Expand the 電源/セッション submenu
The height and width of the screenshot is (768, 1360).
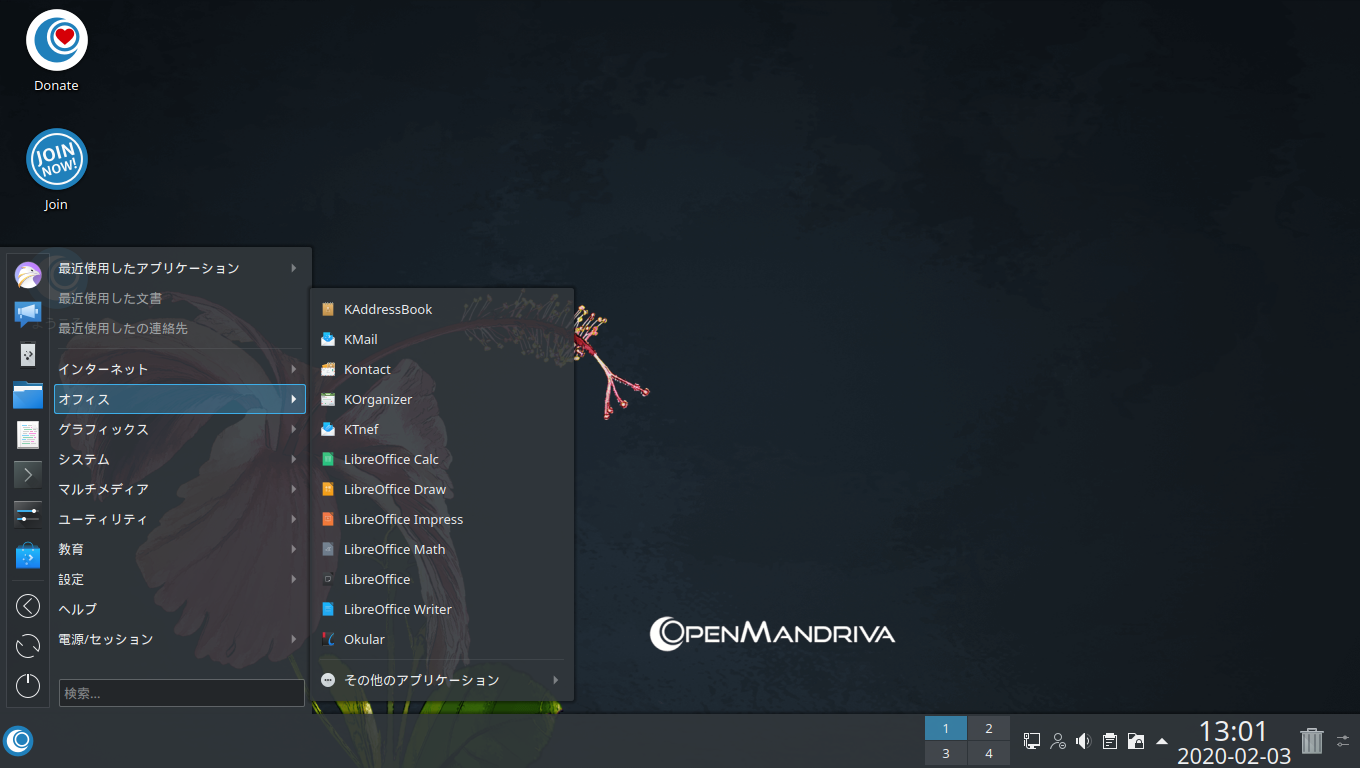tap(180, 639)
